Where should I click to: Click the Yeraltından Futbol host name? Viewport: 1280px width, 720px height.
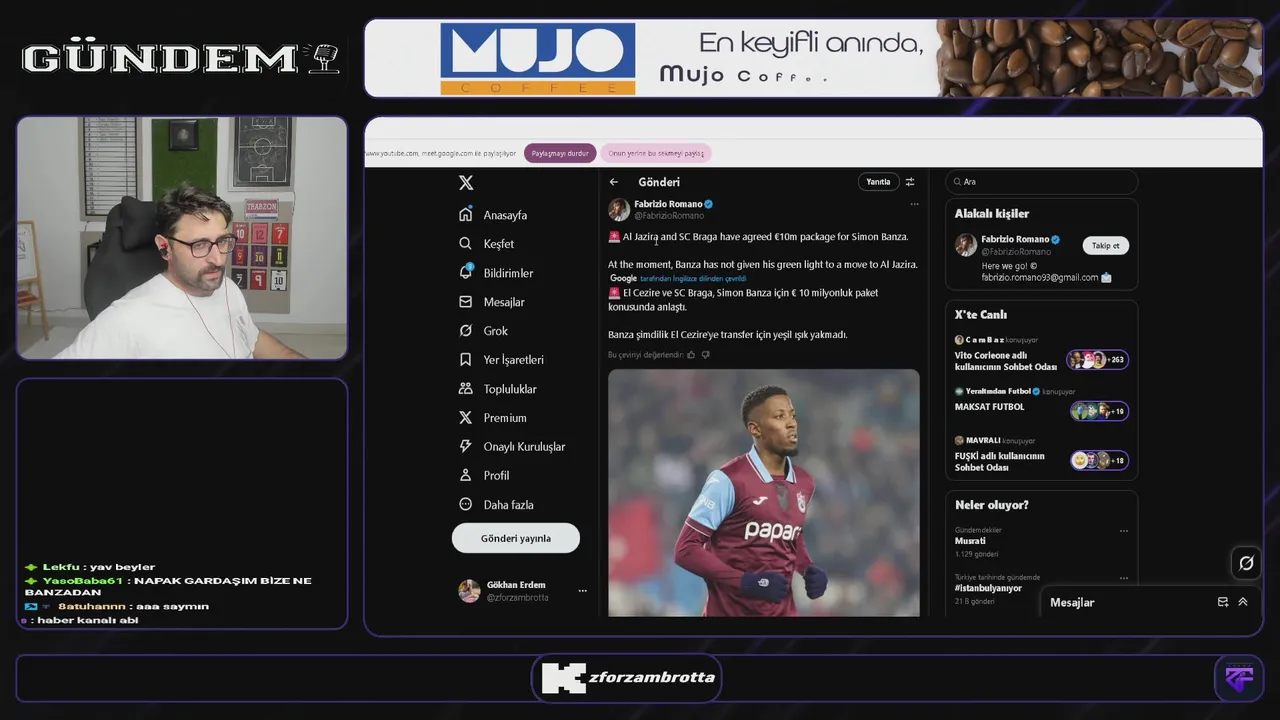(998, 391)
